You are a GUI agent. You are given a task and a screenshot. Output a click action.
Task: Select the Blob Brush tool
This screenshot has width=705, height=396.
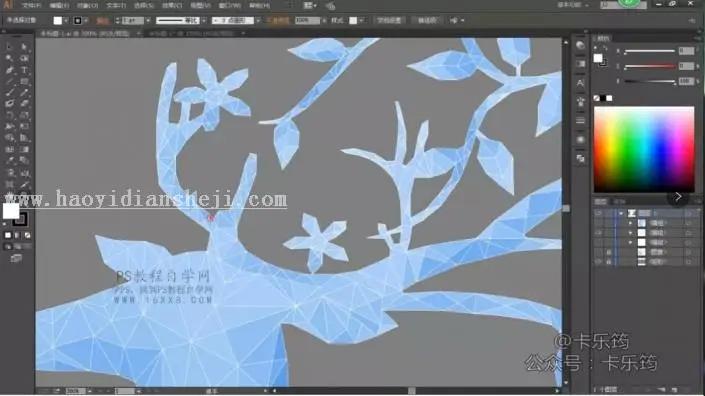point(9,104)
